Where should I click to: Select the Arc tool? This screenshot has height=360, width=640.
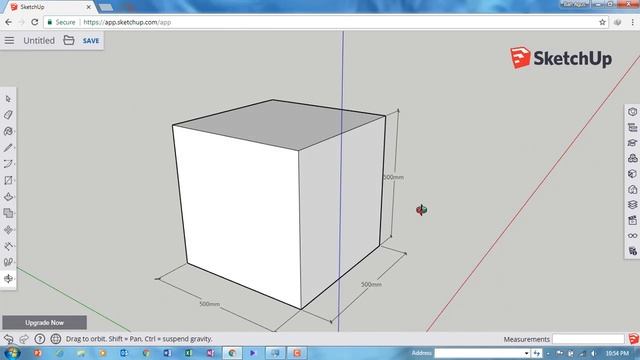pos(8,164)
